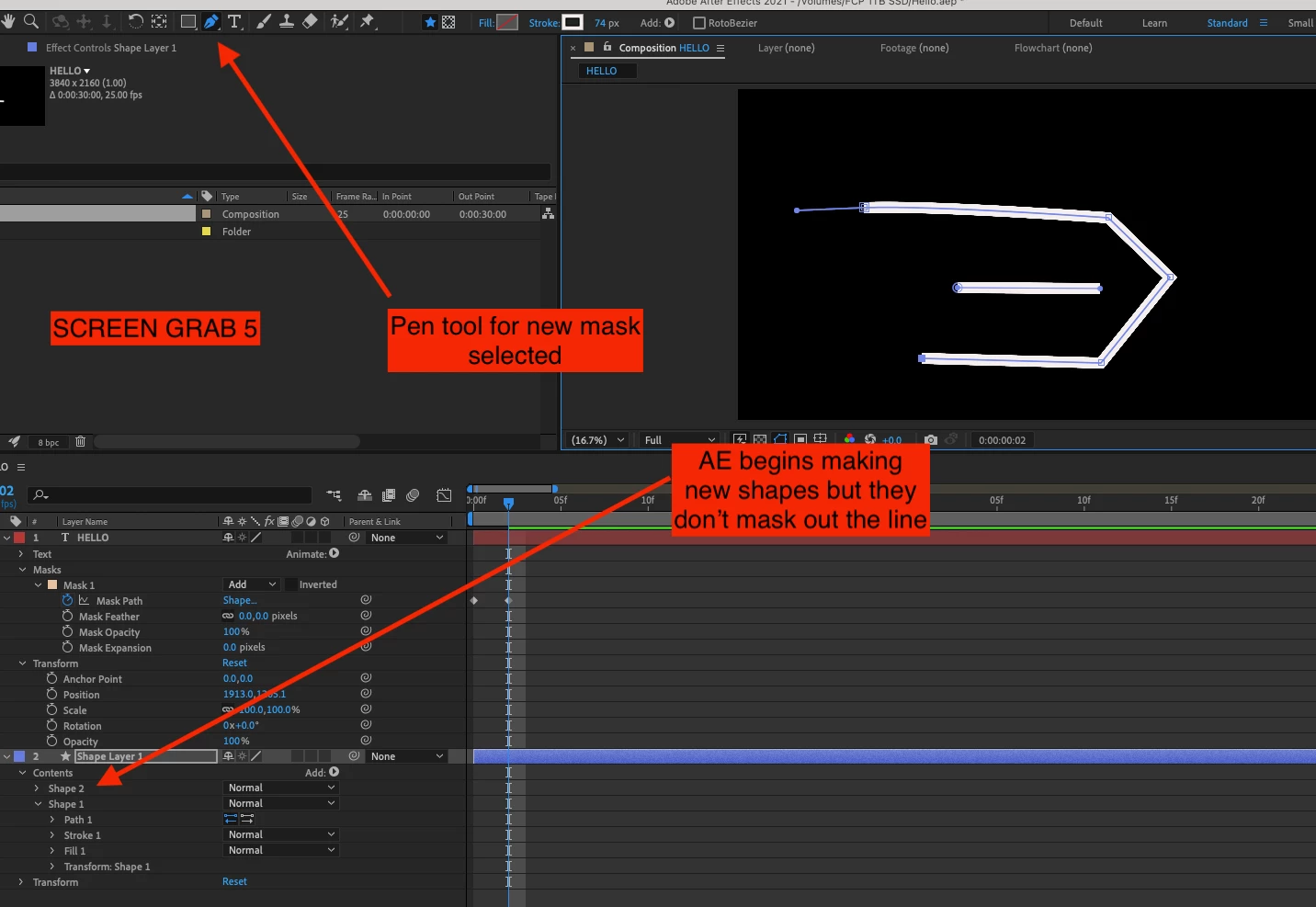Expand Stroke 1 properties
The width and height of the screenshot is (1316, 907).
click(52, 835)
